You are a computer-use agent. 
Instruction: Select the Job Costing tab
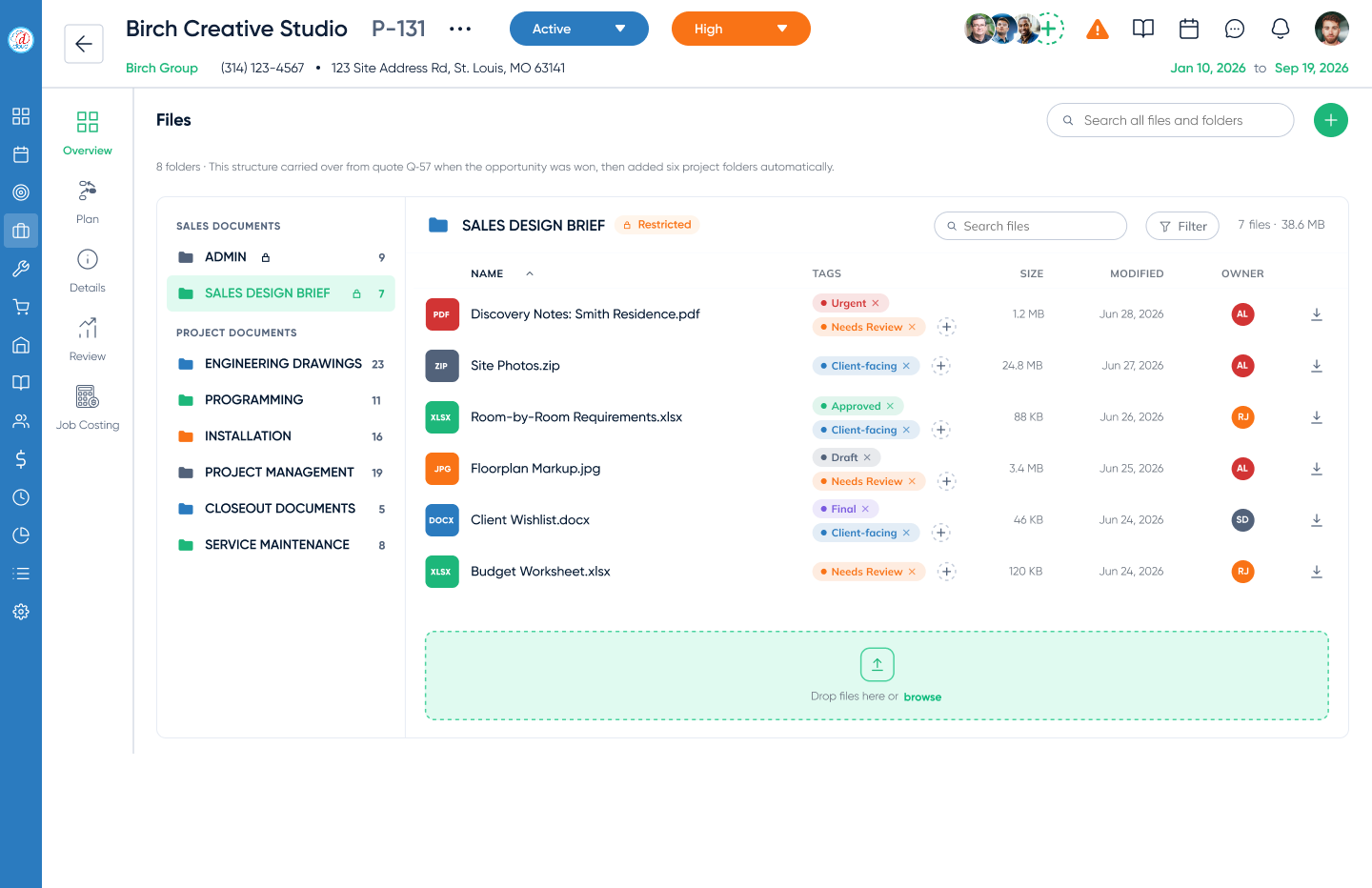88,407
